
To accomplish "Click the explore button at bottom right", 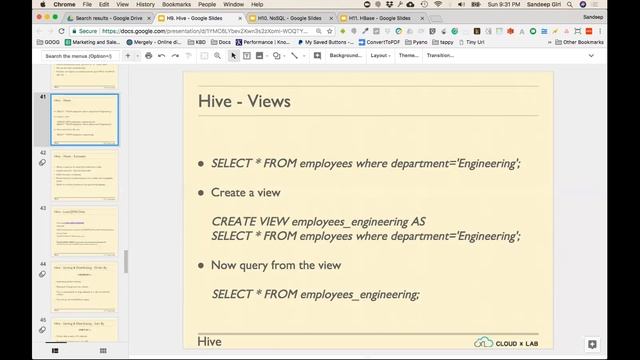I will (592, 344).
